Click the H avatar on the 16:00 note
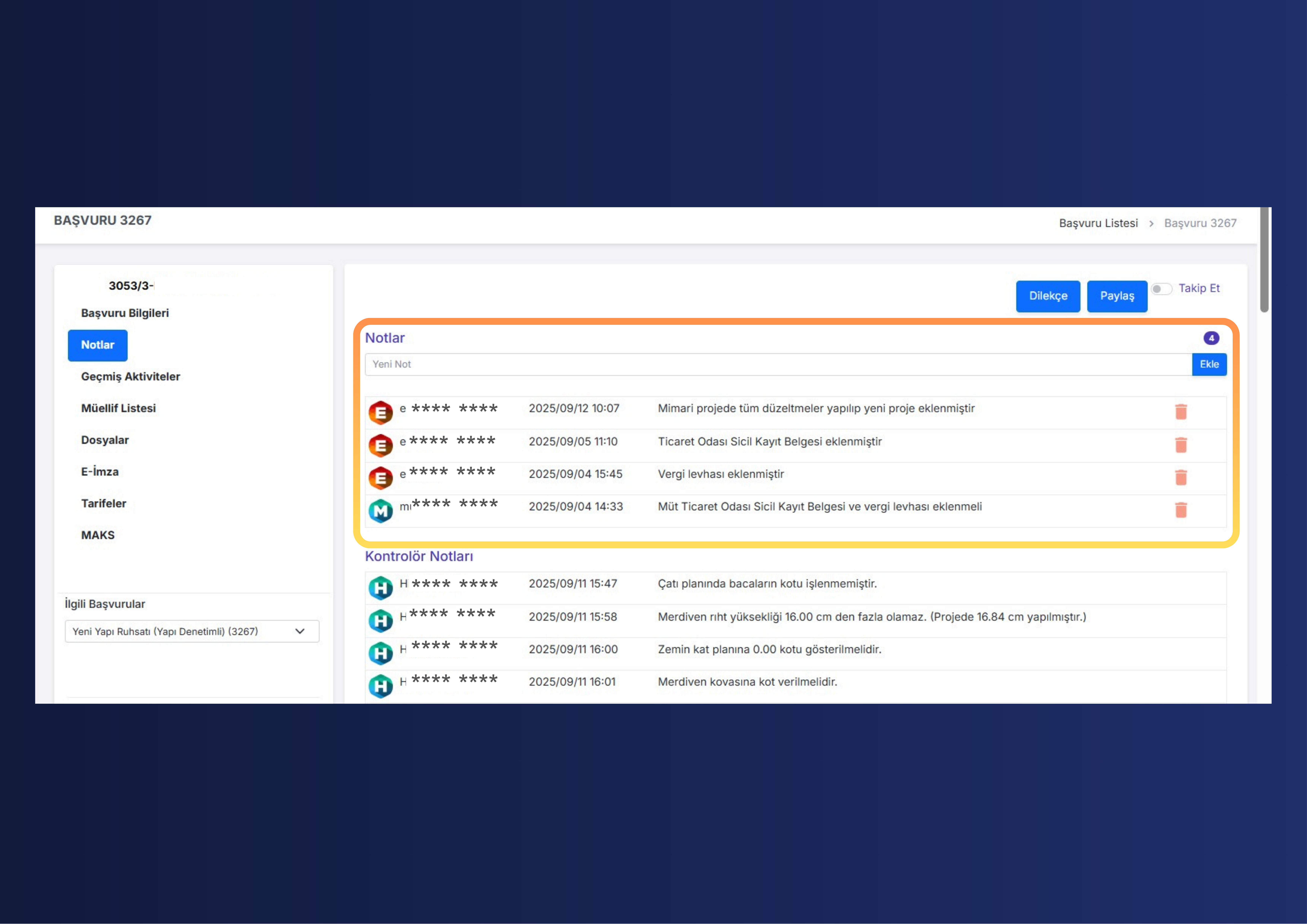 click(381, 654)
